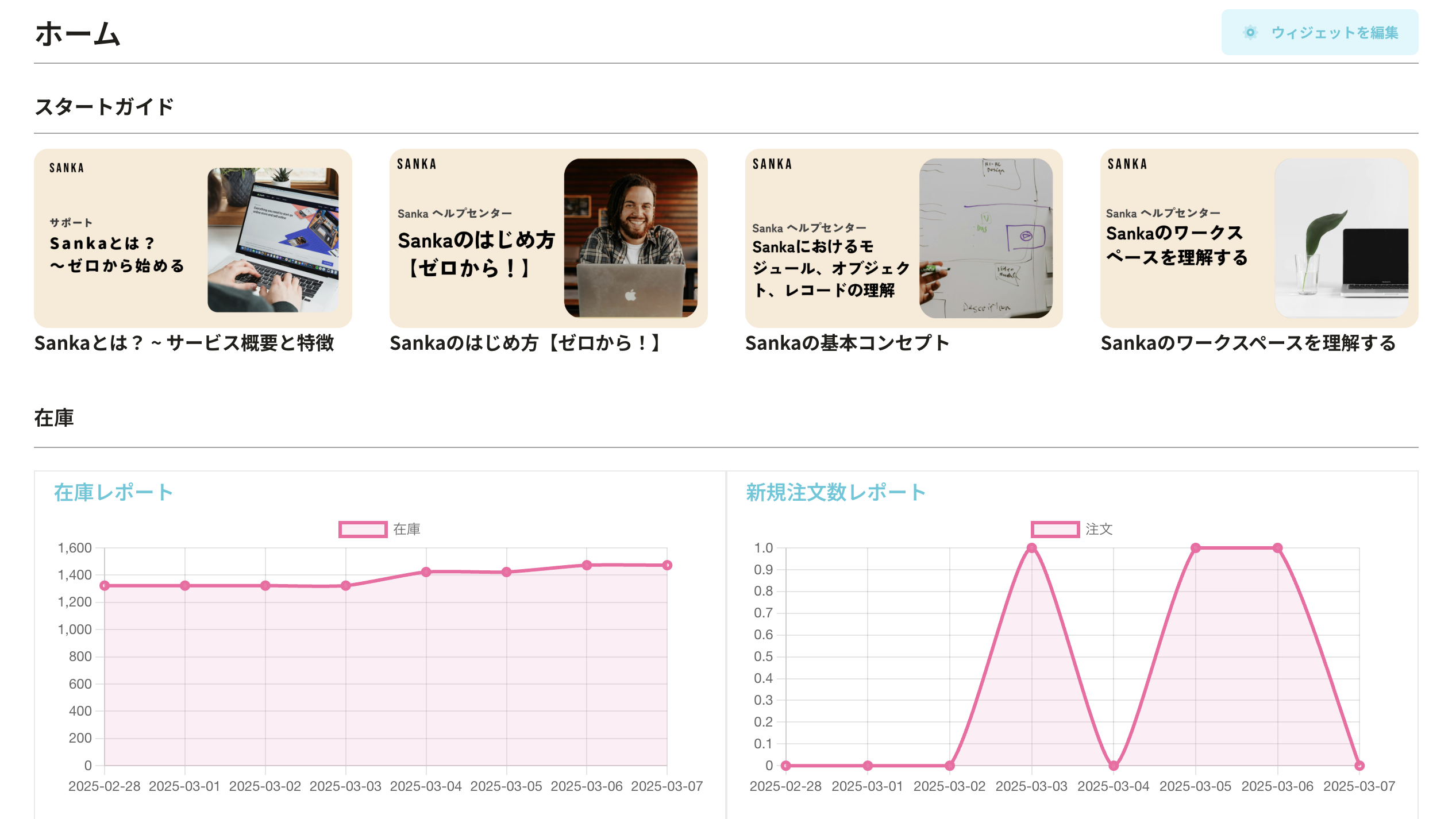1456x819 pixels.
Task: Open the 新規注文数レポート report title
Action: (835, 492)
